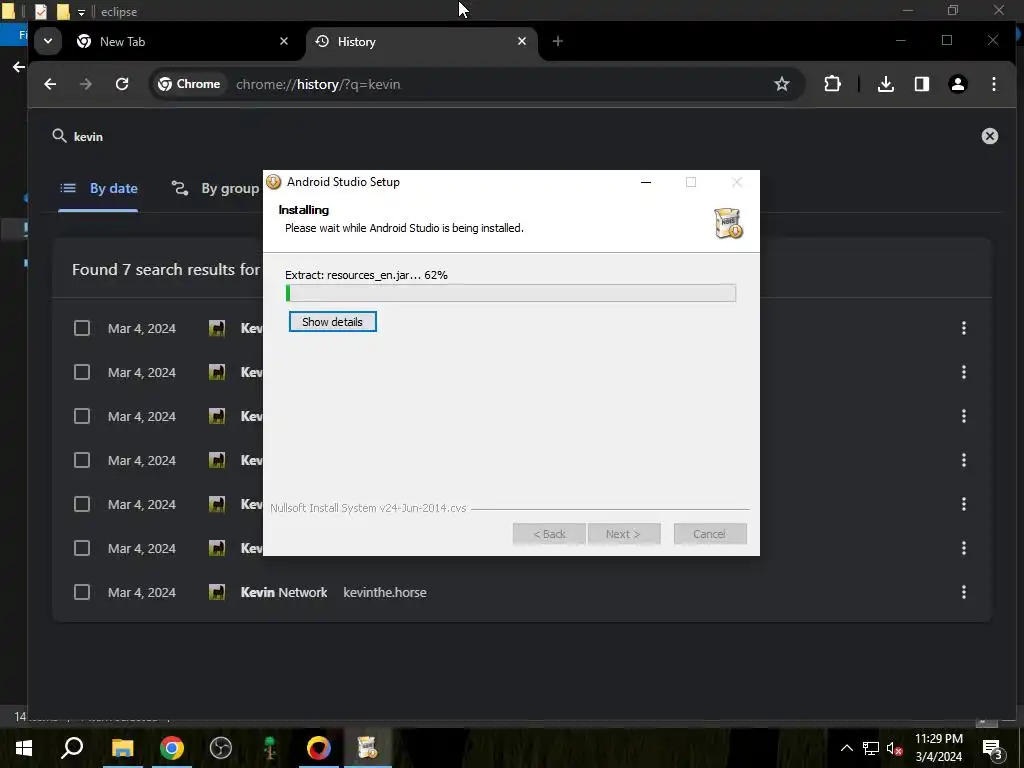The width and height of the screenshot is (1024, 768).
Task: Open Windows Start menu
Action: 24,748
